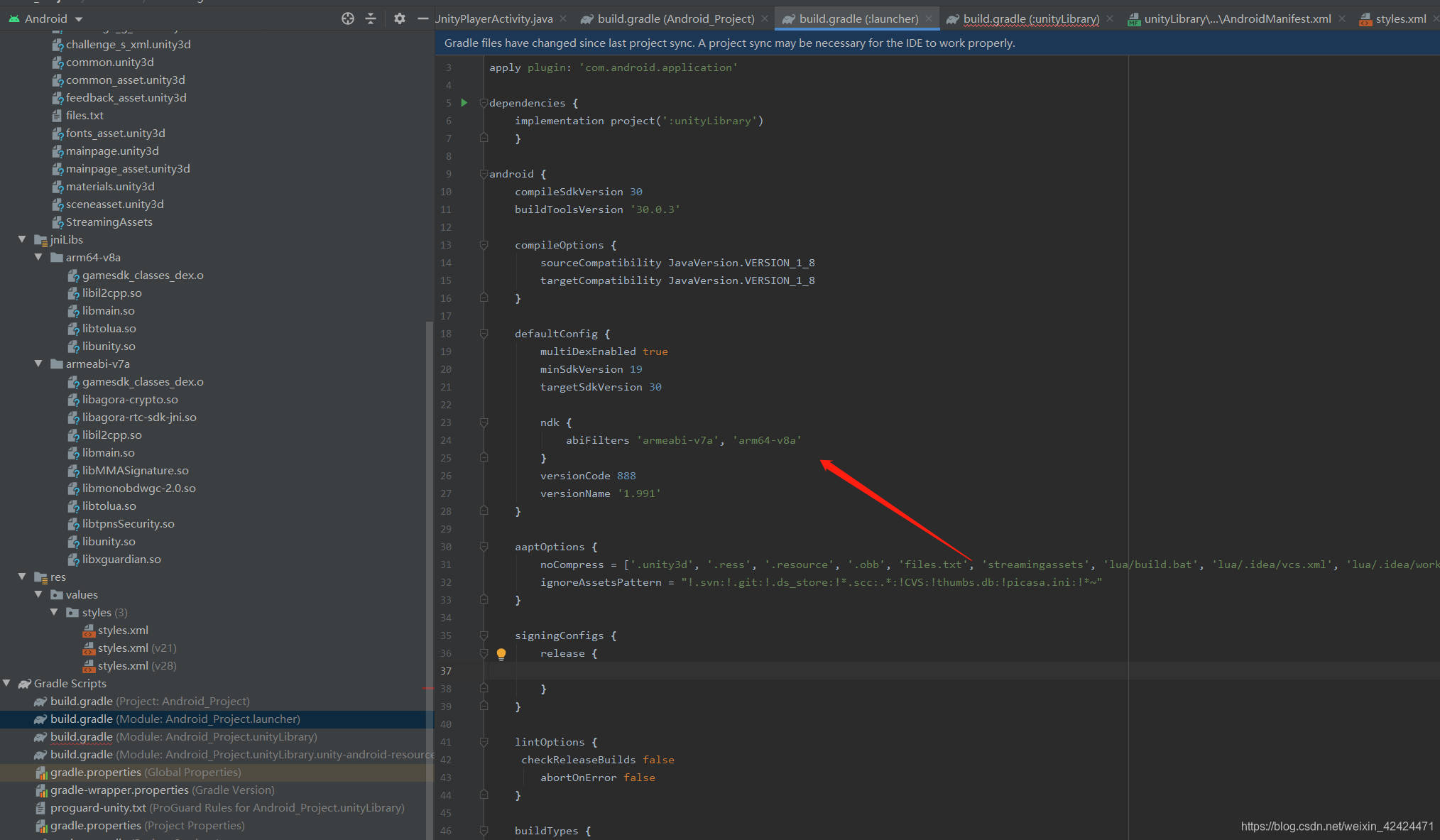The height and width of the screenshot is (840, 1440).
Task: Collapse the jniLibs folder
Action: click(x=22, y=240)
